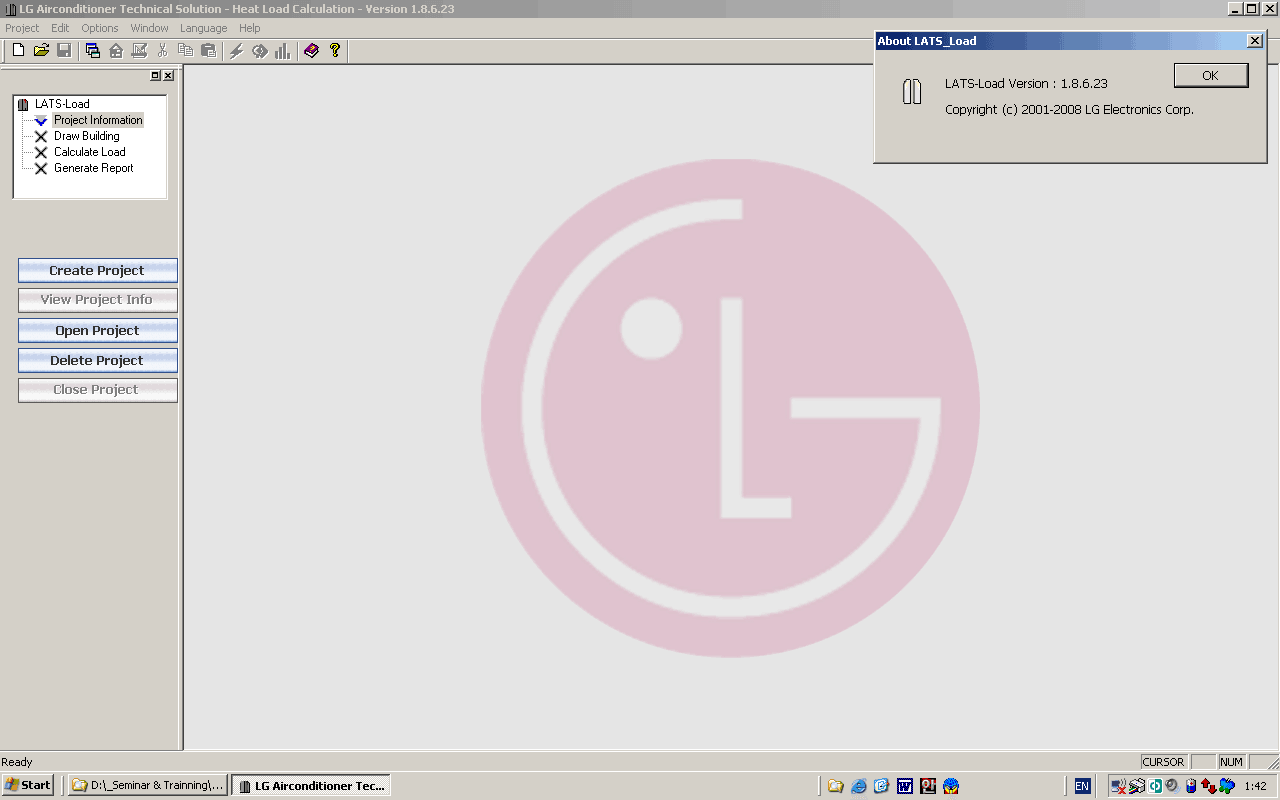Click the folder quick launch icon
The image size is (1280, 800).
point(836,786)
